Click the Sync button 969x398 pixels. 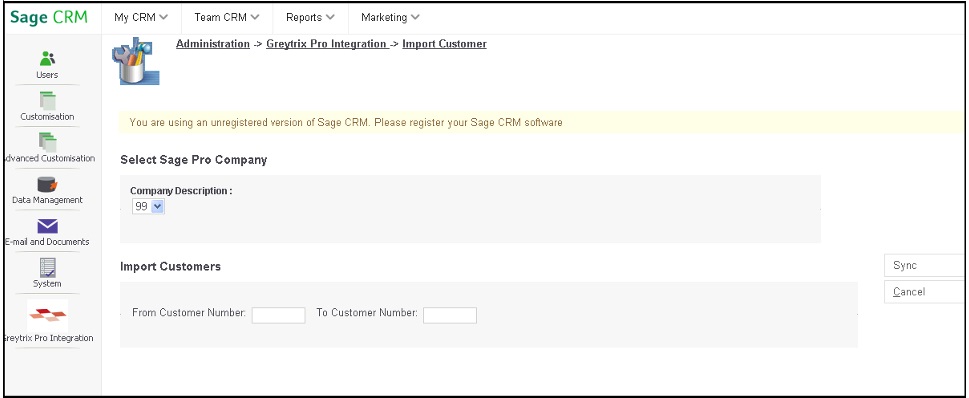coord(925,265)
